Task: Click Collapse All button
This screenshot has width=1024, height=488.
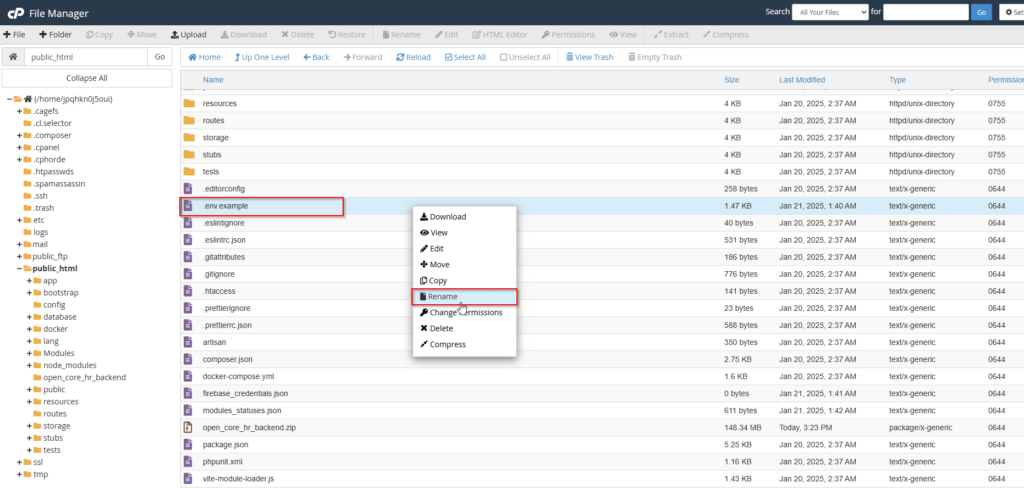Action: tap(87, 78)
